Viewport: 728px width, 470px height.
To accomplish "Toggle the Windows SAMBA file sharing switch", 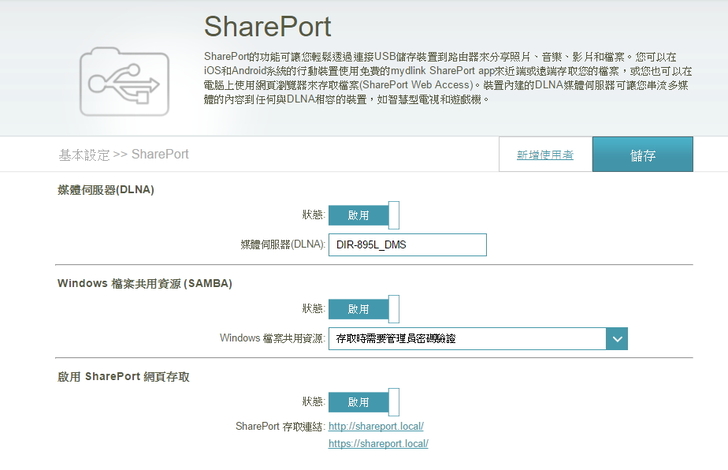I will pyautogui.click(x=364, y=309).
